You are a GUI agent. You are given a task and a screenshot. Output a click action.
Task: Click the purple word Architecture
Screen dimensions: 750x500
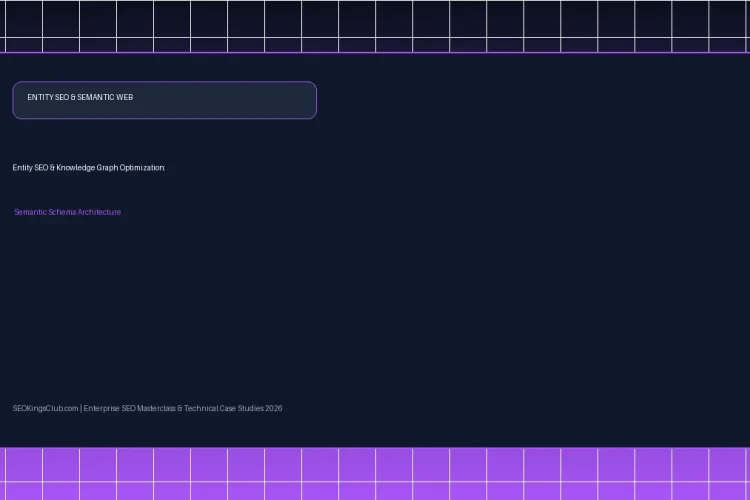click(x=99, y=212)
